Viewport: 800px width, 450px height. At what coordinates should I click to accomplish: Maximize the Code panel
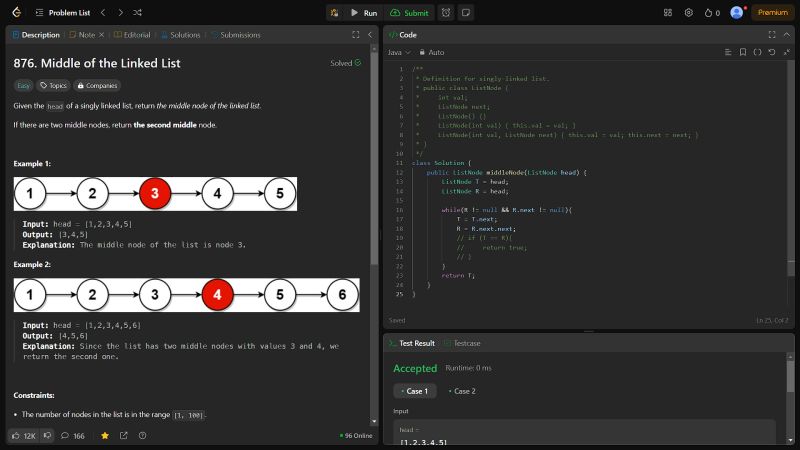click(772, 35)
